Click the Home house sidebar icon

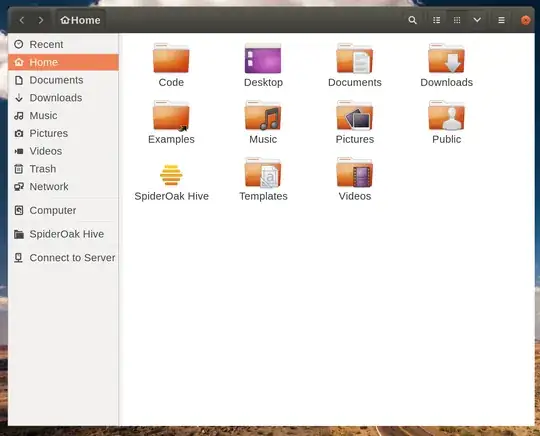click(19, 62)
